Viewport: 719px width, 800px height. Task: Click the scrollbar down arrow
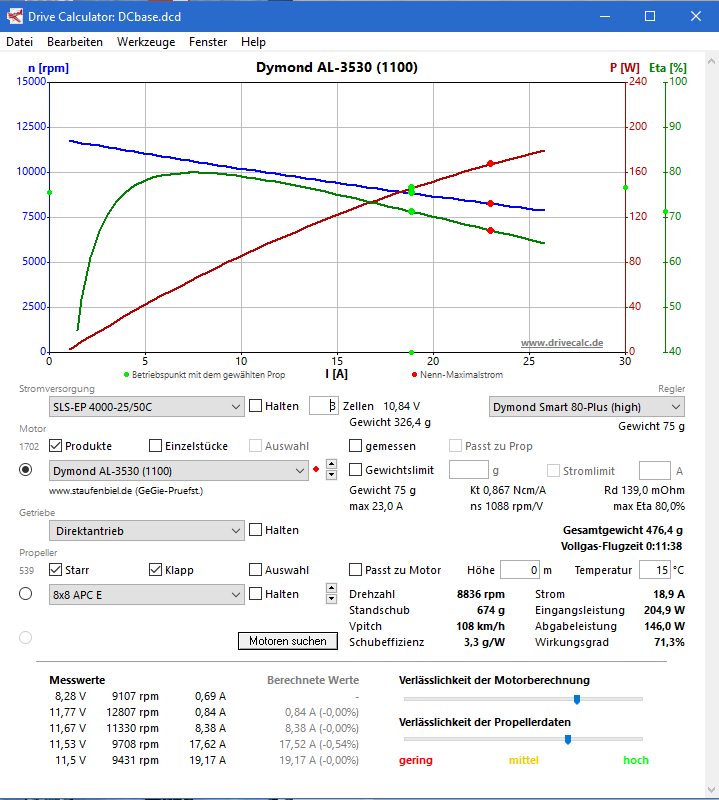(712, 790)
